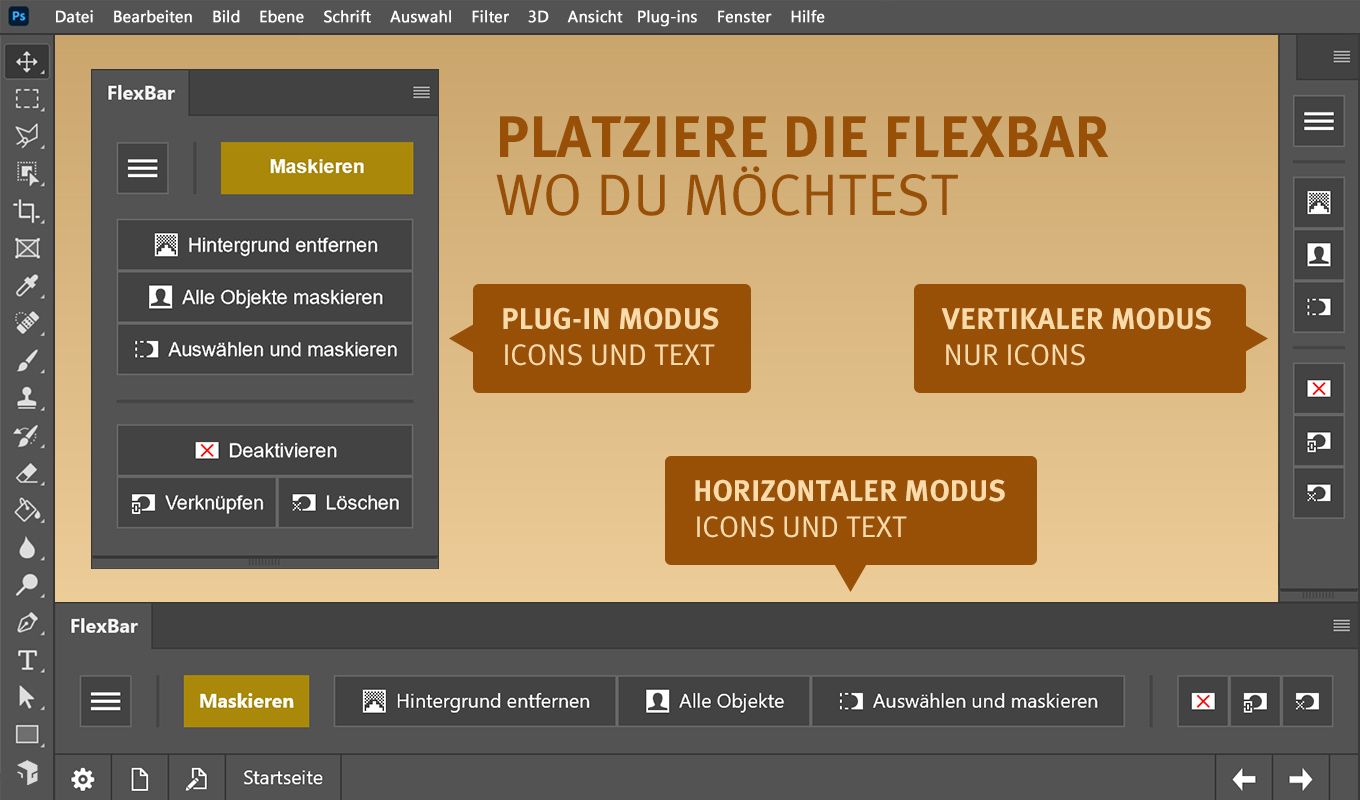The height and width of the screenshot is (800, 1360).
Task: Open the 3D menu
Action: coord(538,17)
